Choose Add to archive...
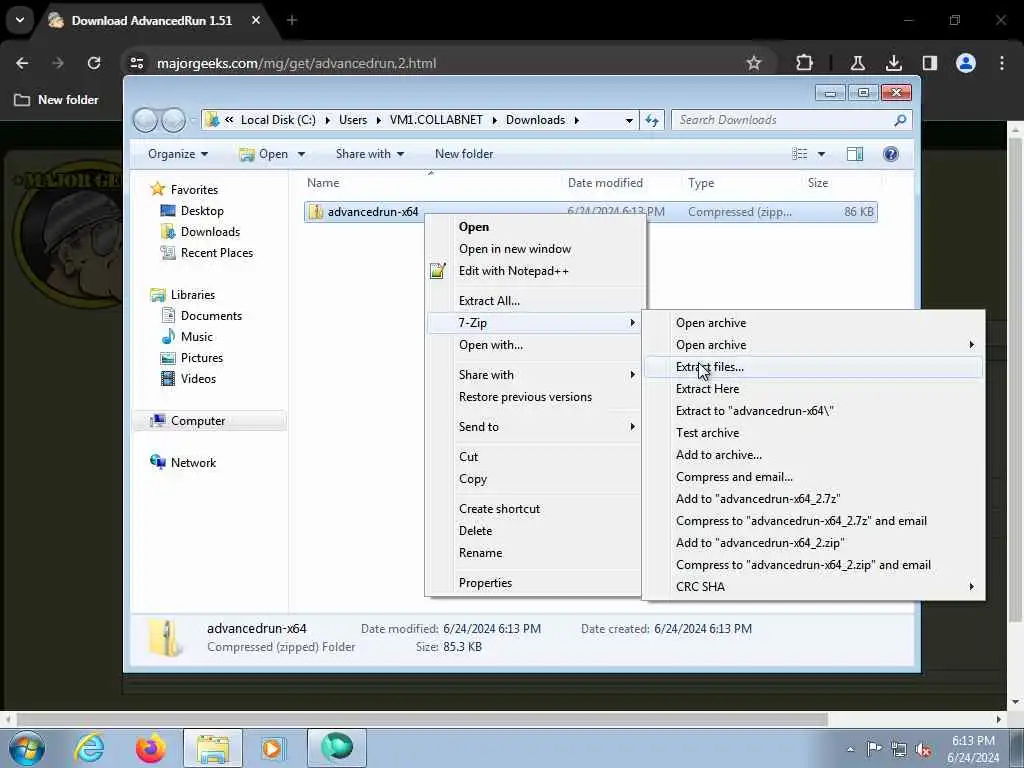The width and height of the screenshot is (1024, 768). pos(814,455)
